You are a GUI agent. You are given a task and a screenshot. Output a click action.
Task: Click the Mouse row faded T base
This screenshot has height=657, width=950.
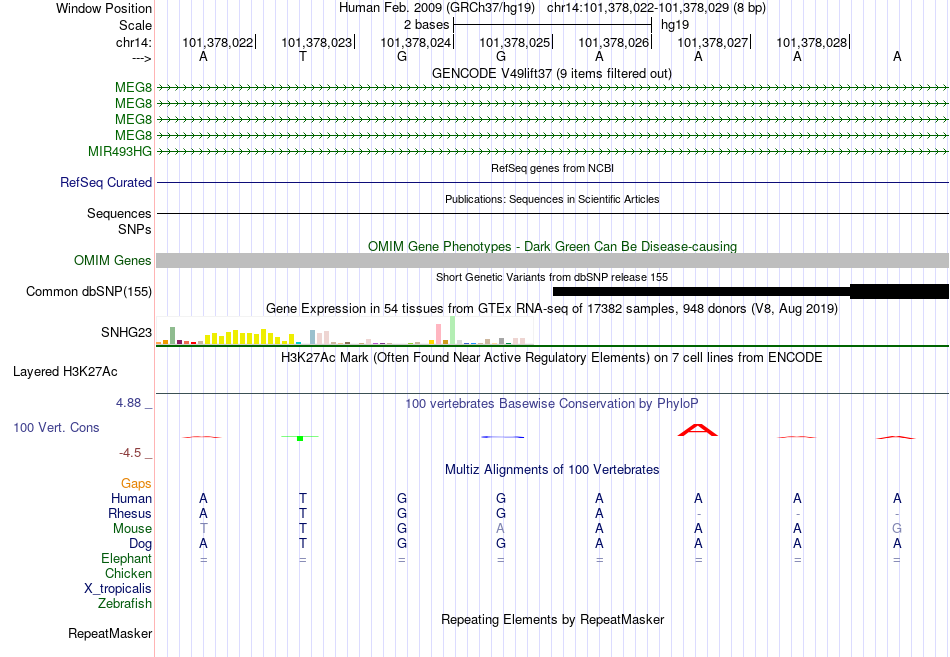pos(204,529)
